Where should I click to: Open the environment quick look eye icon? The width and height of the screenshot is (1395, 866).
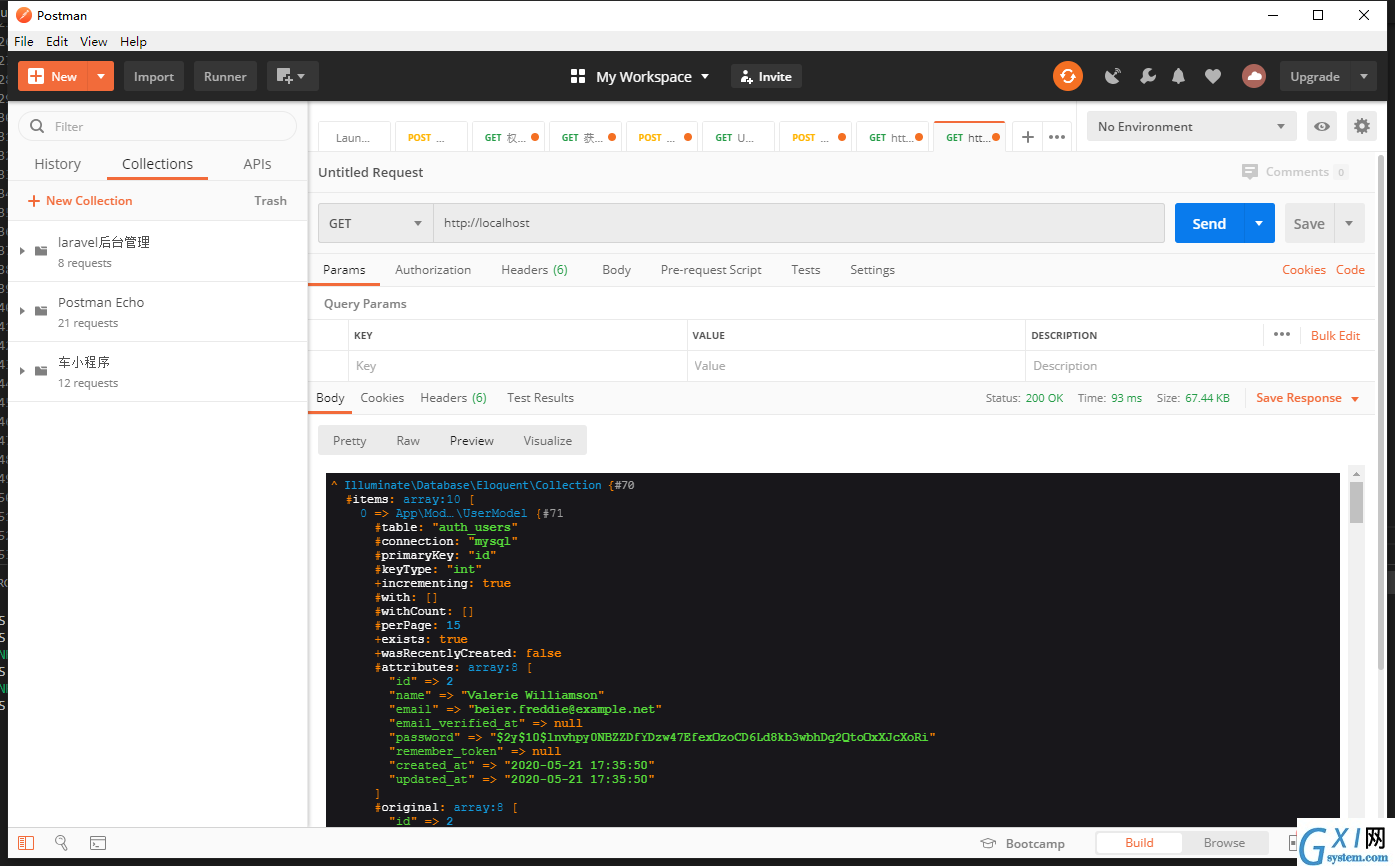(1322, 126)
